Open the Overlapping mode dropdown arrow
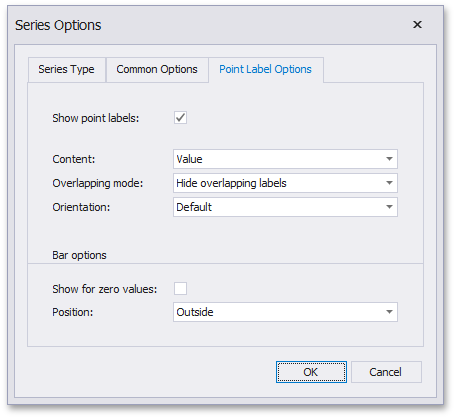 (x=389, y=183)
